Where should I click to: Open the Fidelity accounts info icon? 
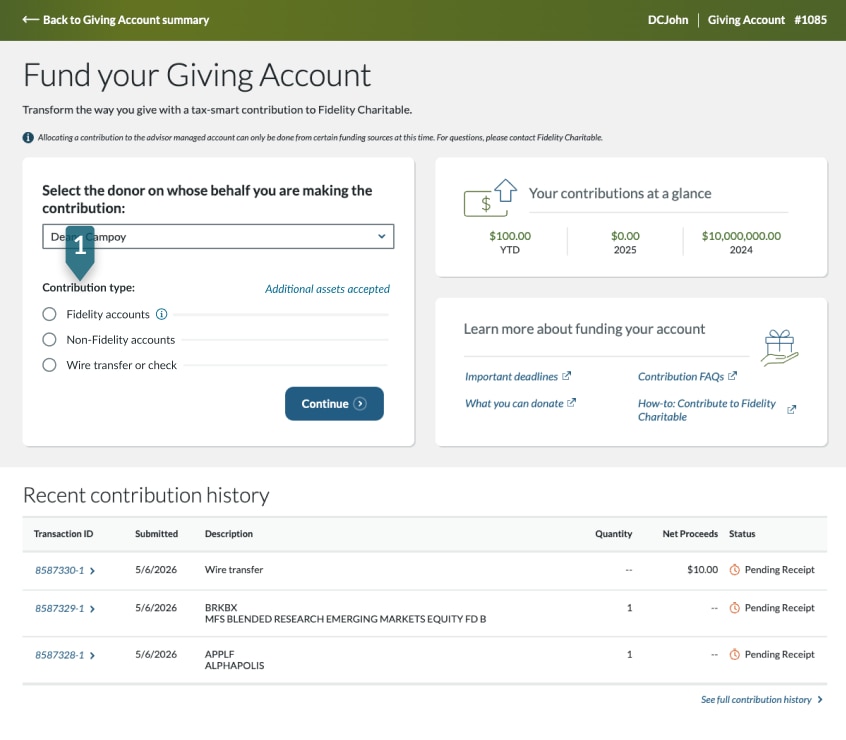161,314
